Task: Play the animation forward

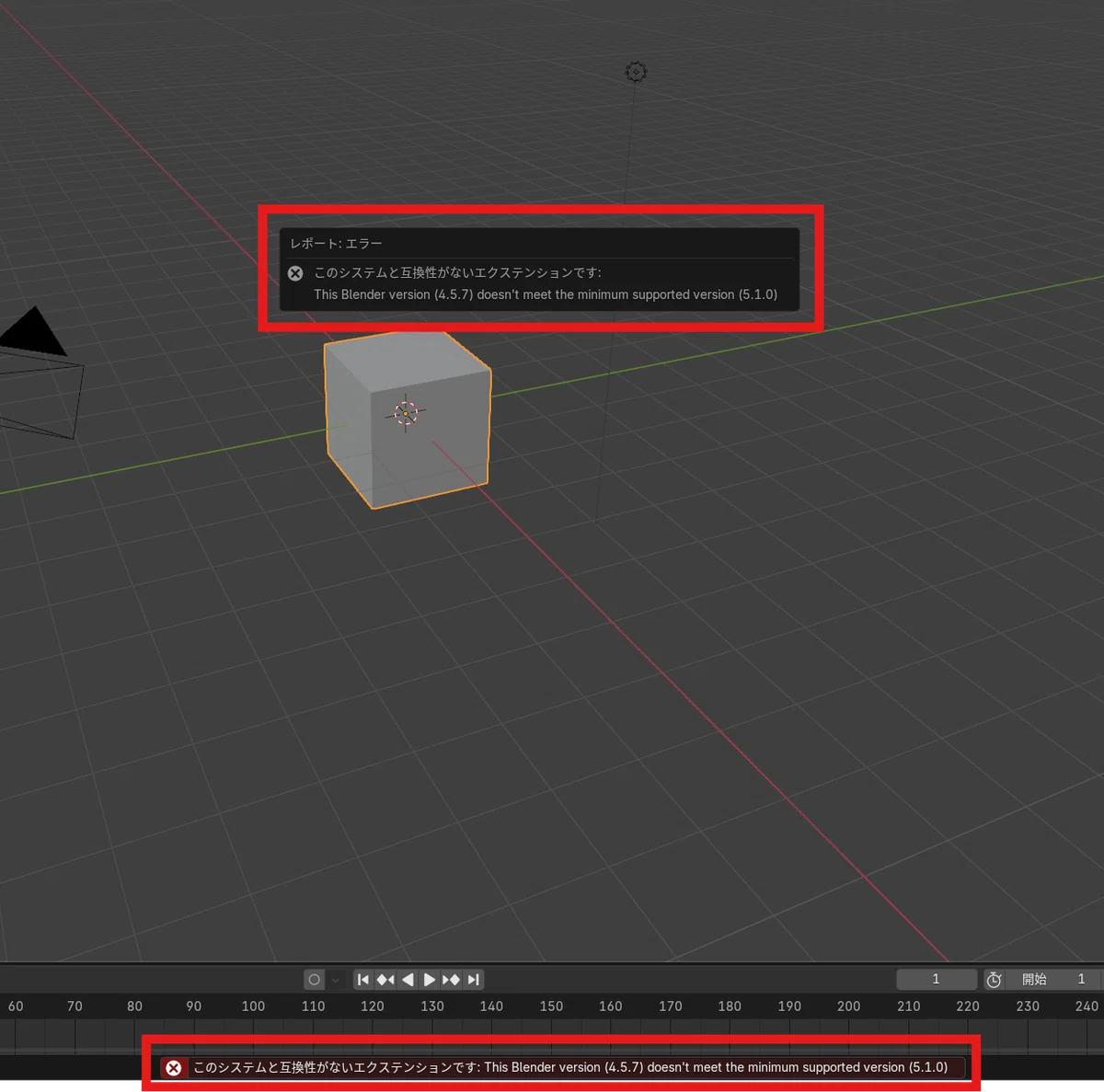Action: pos(430,980)
